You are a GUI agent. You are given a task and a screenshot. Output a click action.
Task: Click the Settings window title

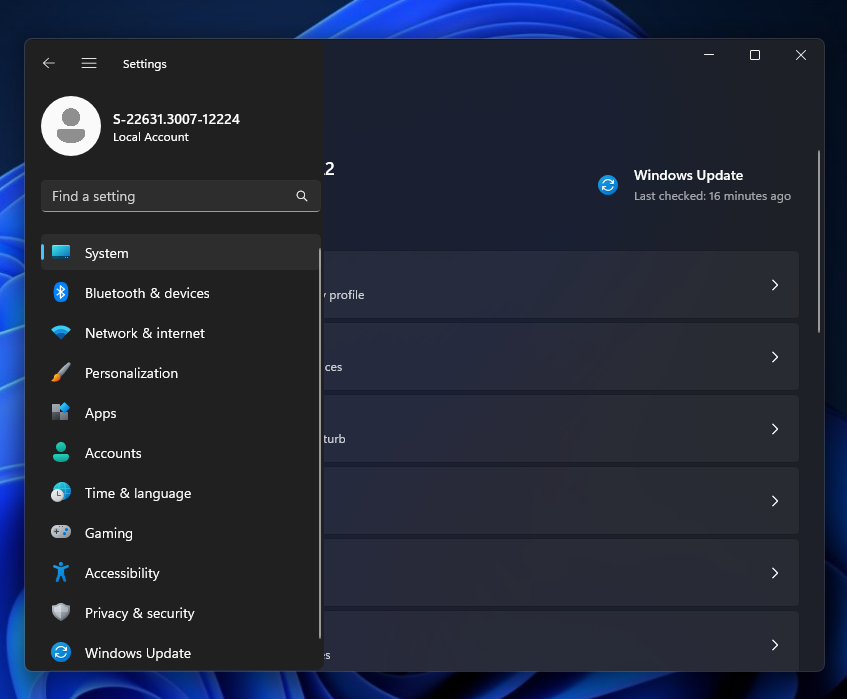[x=145, y=64]
